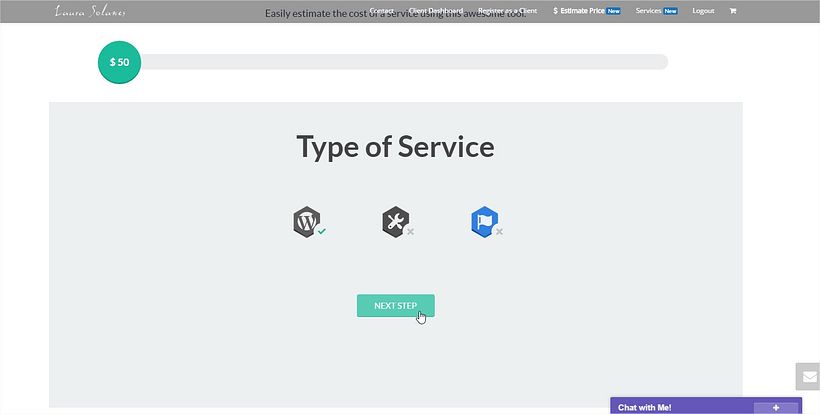Image resolution: width=820 pixels, height=414 pixels.
Task: Open Client Dashboard in navigation
Action: pyautogui.click(x=436, y=11)
